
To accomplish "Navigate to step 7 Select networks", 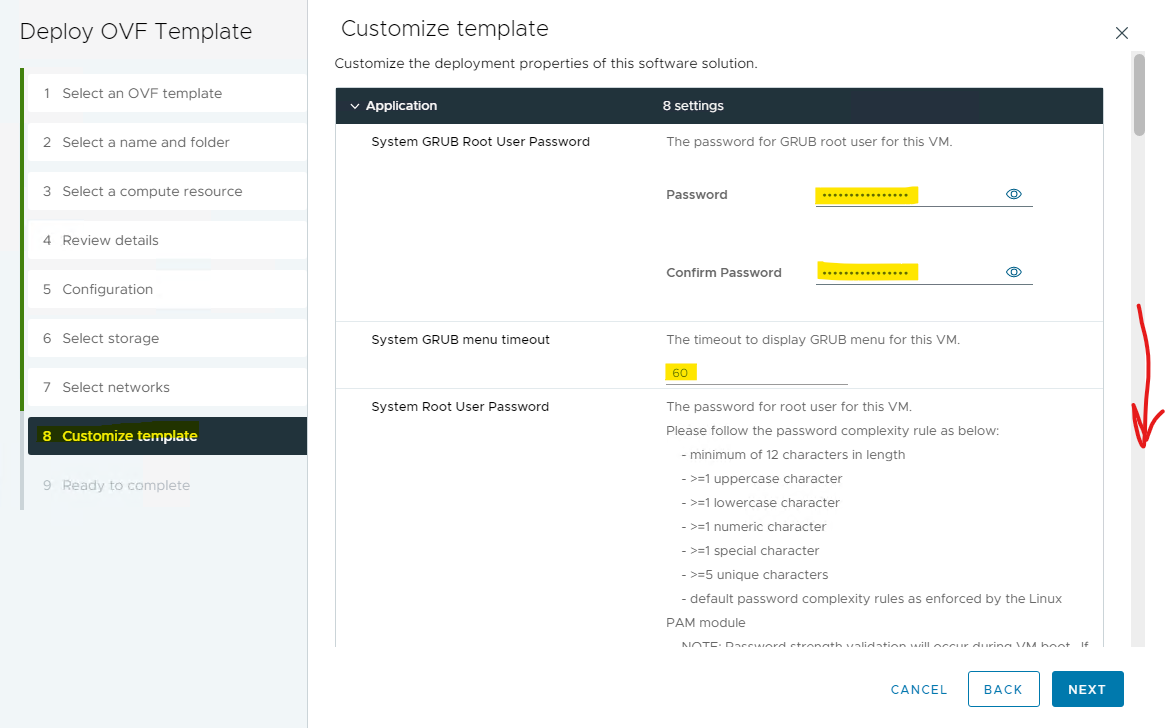I will [116, 387].
